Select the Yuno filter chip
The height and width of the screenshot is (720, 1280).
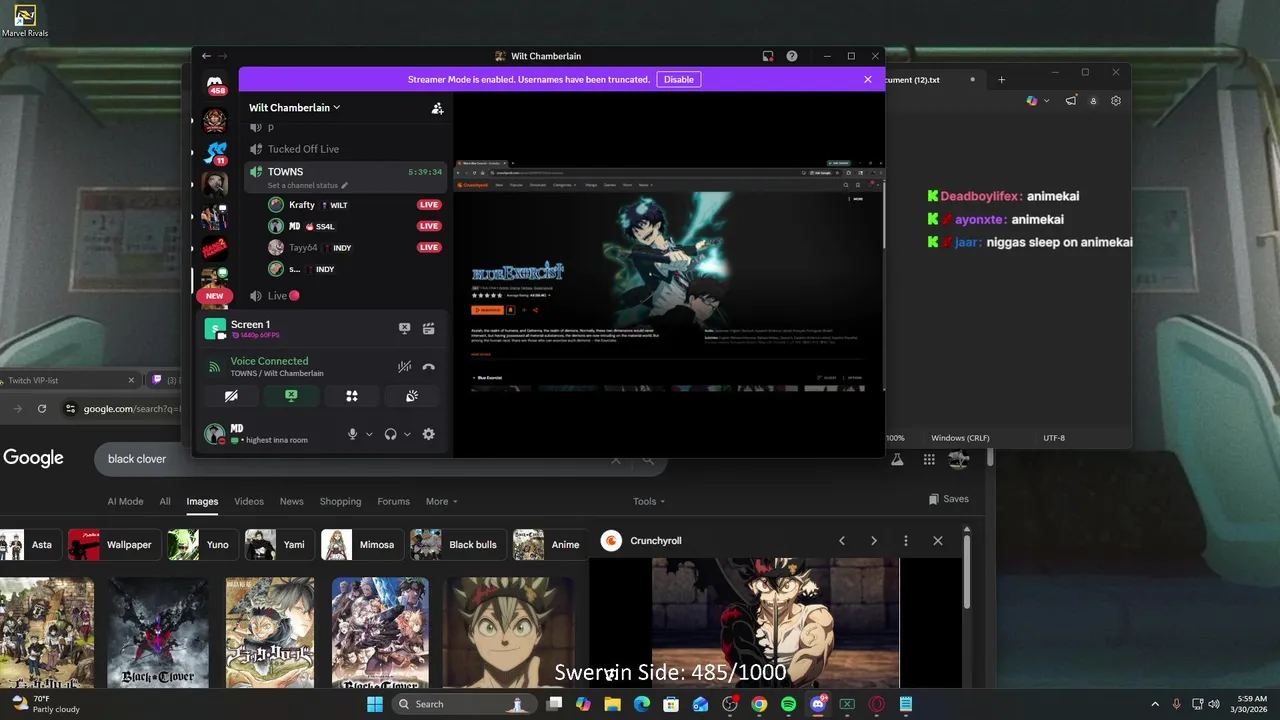point(203,545)
